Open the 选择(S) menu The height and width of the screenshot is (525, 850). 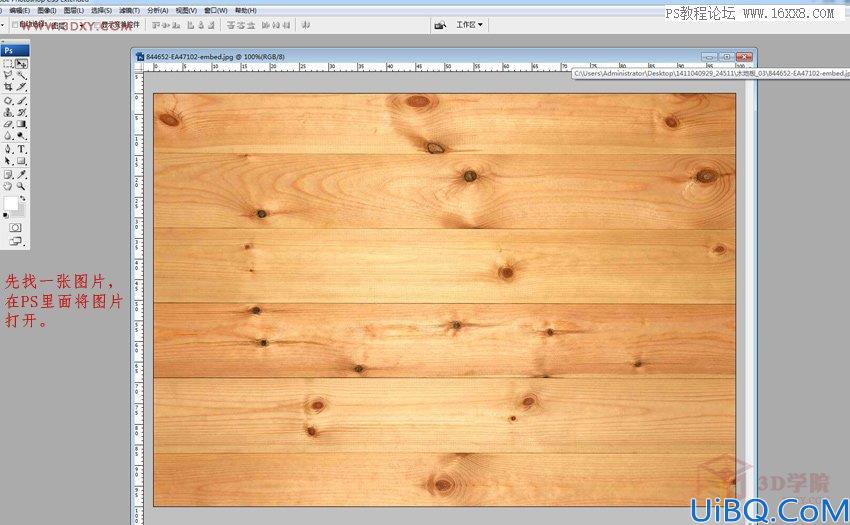tap(101, 10)
